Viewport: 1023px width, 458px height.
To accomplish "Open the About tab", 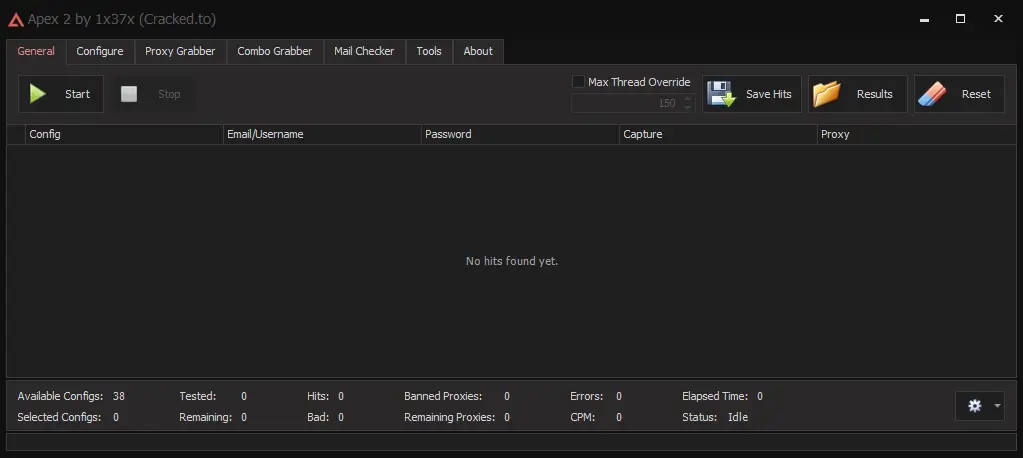I will (478, 51).
